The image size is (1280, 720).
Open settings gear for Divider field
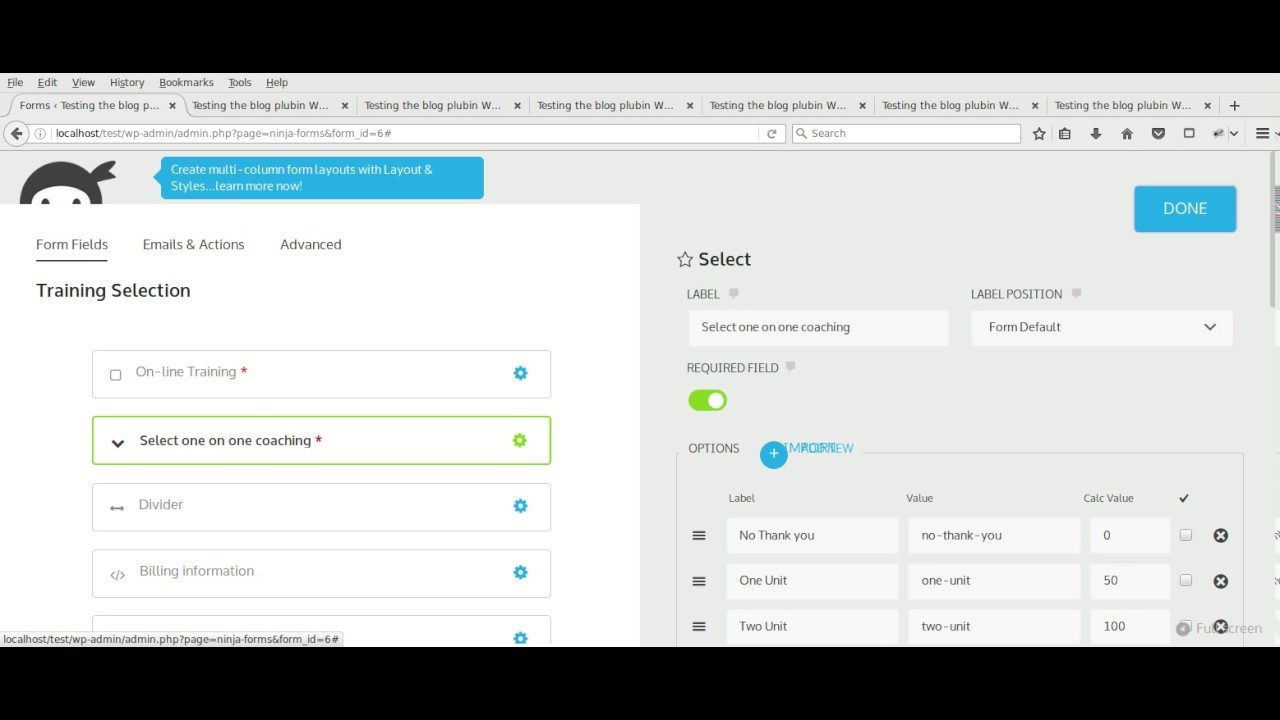(520, 506)
